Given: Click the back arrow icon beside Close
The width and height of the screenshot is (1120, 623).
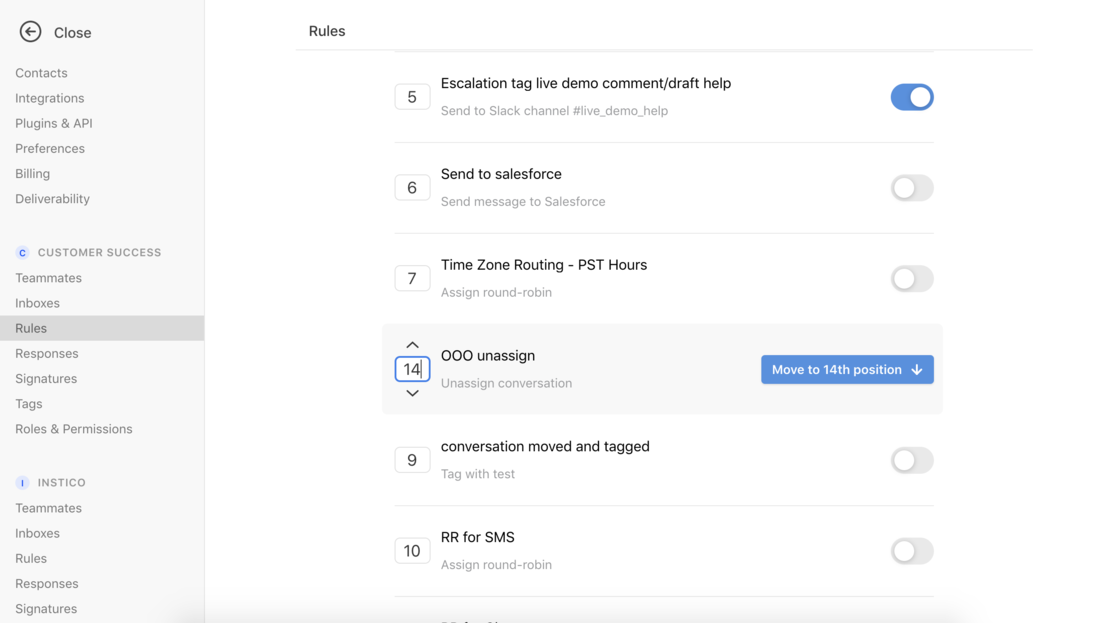Looking at the screenshot, I should tap(30, 32).
